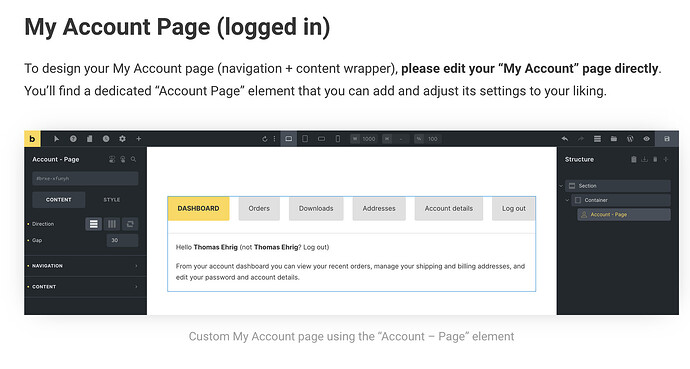This screenshot has width=690, height=369.
Task: Click the preview eye icon
Action: 646,139
